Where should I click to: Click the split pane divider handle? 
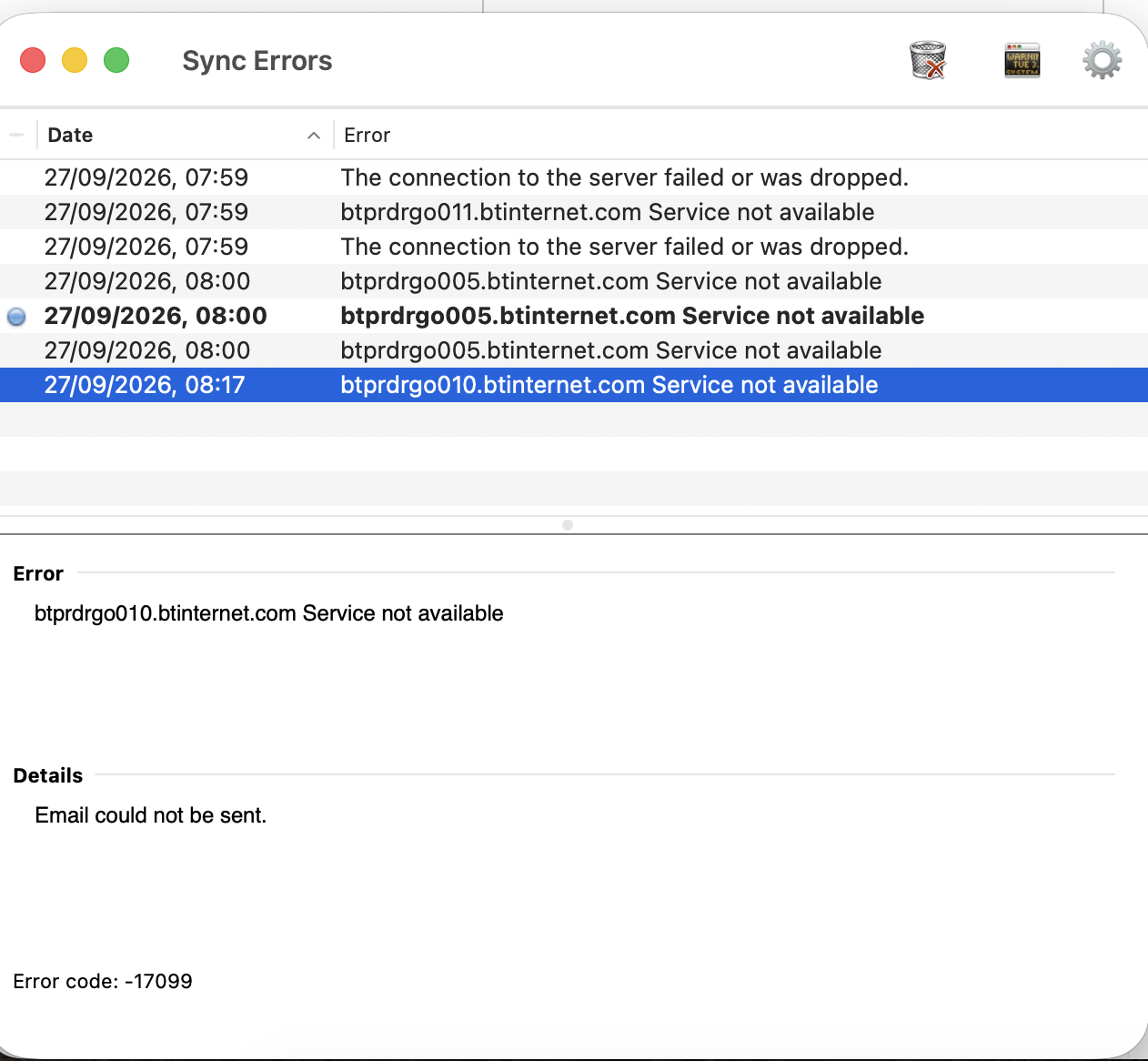point(568,525)
